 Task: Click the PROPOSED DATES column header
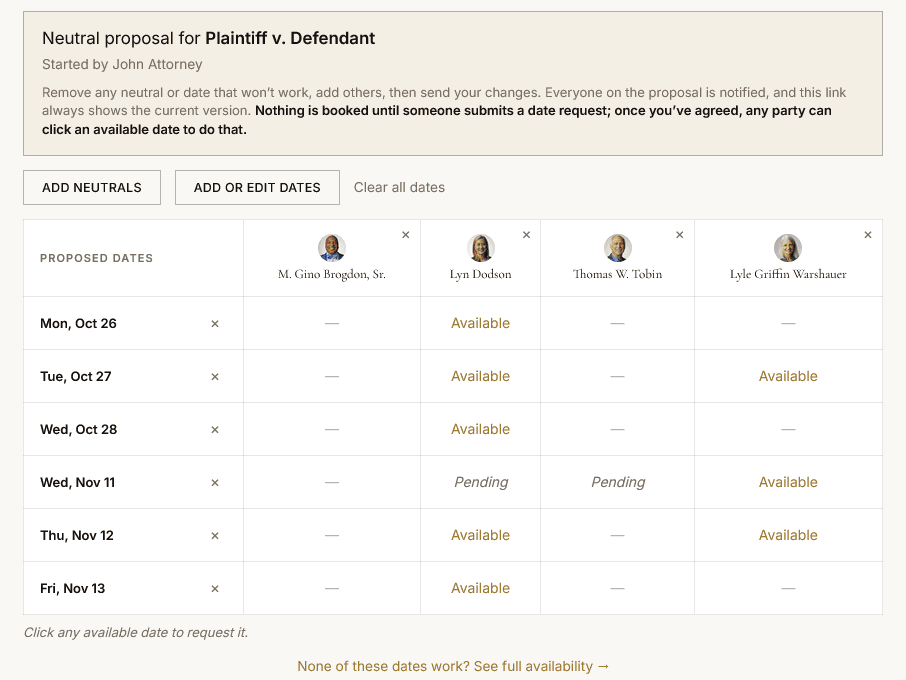[x=96, y=258]
